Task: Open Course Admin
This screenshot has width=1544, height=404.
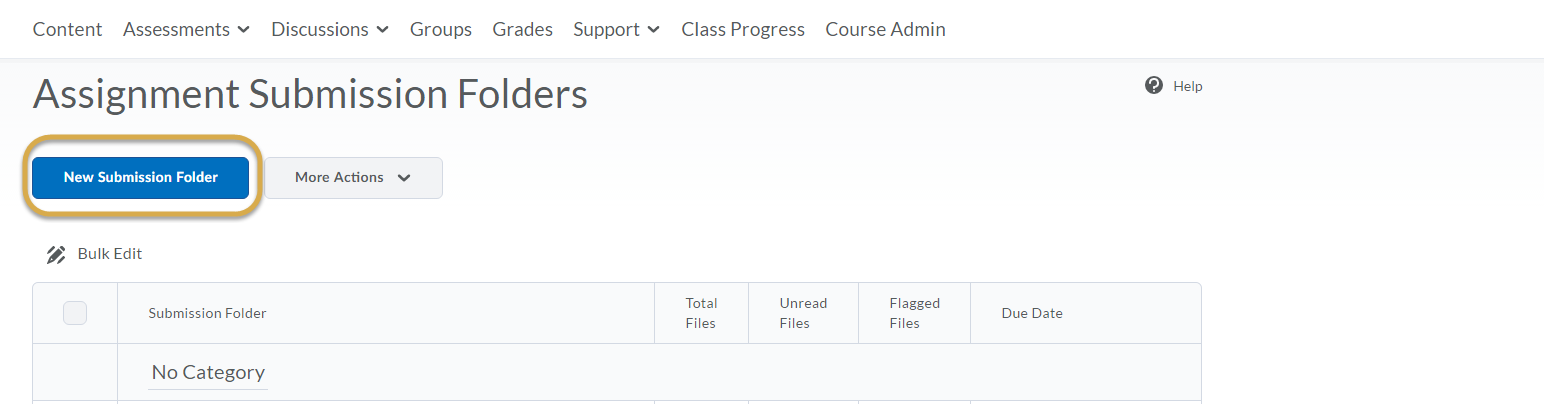Action: [885, 30]
